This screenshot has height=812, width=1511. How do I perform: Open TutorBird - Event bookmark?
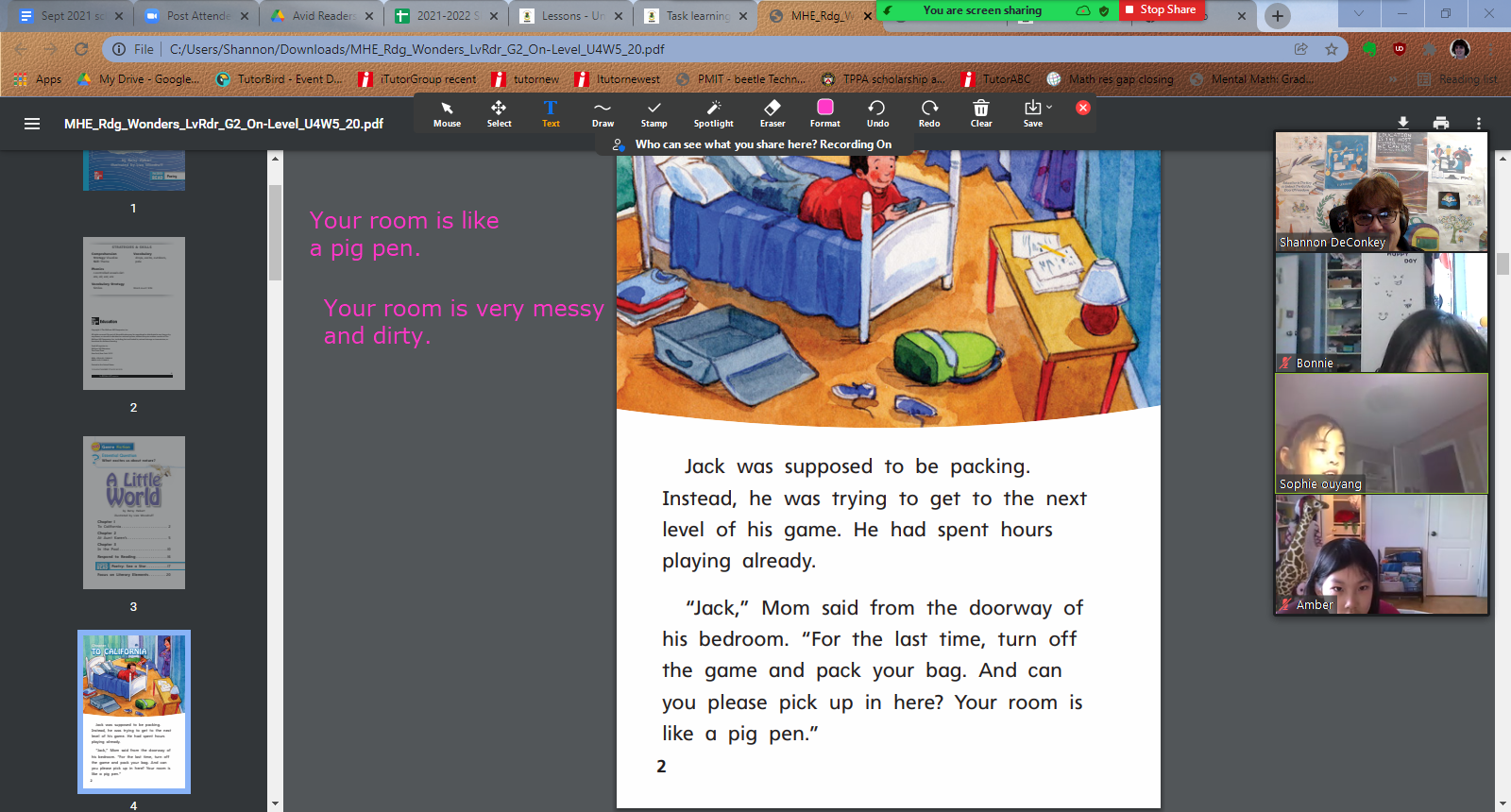(280, 79)
